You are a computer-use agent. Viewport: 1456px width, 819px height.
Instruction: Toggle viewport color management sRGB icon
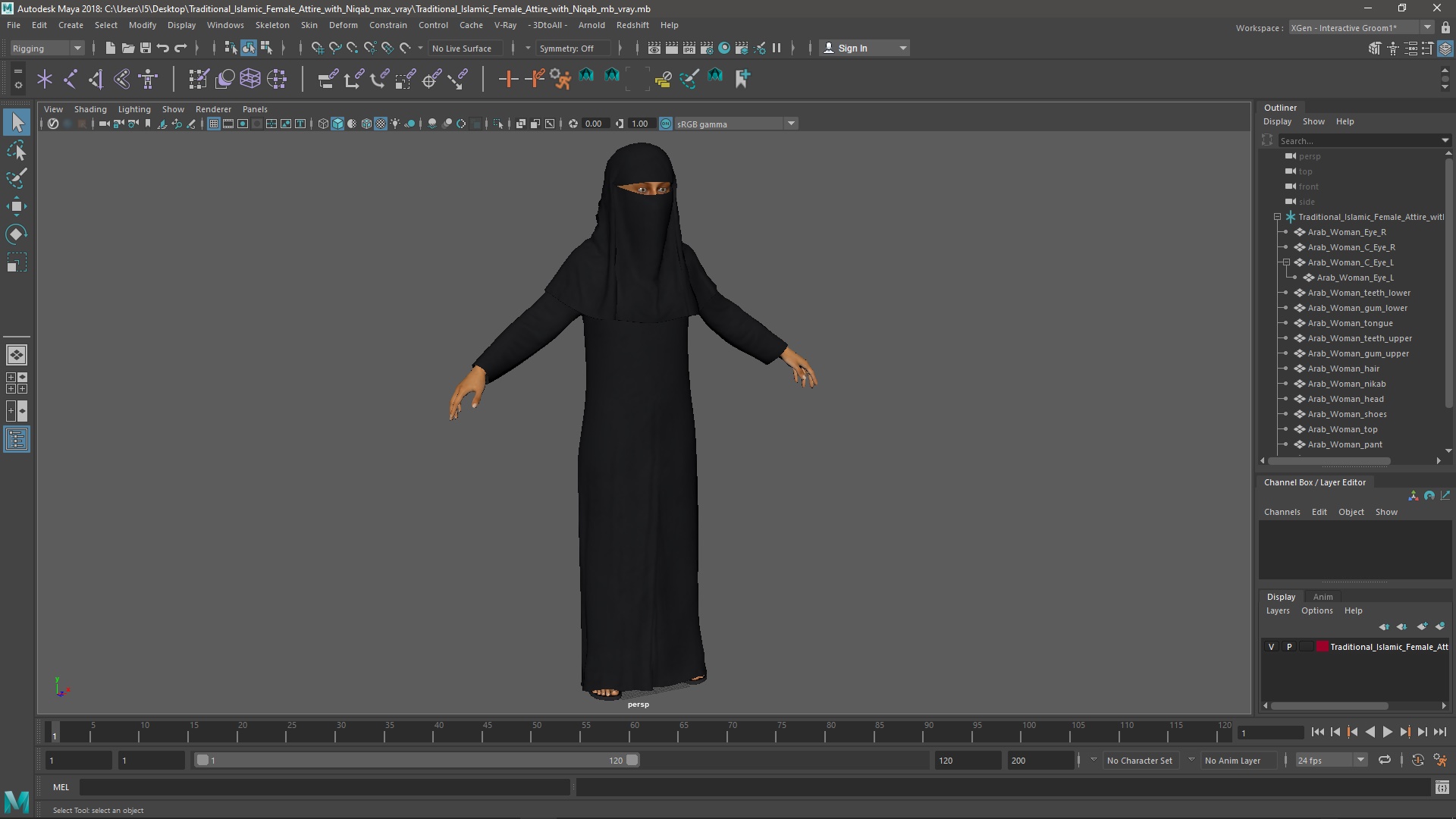click(666, 124)
